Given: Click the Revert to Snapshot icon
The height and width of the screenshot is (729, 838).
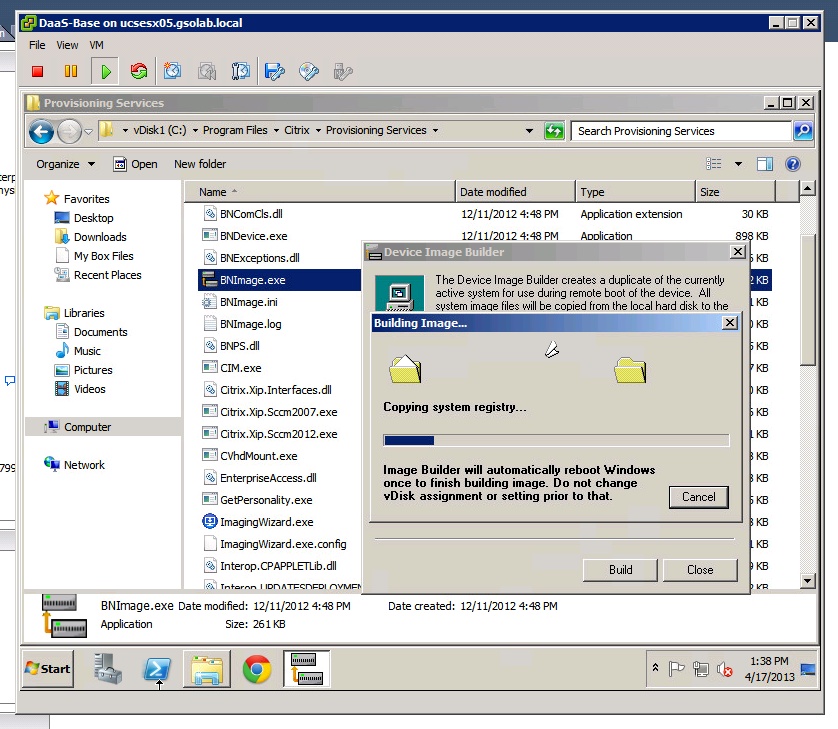Looking at the screenshot, I should click(x=207, y=71).
